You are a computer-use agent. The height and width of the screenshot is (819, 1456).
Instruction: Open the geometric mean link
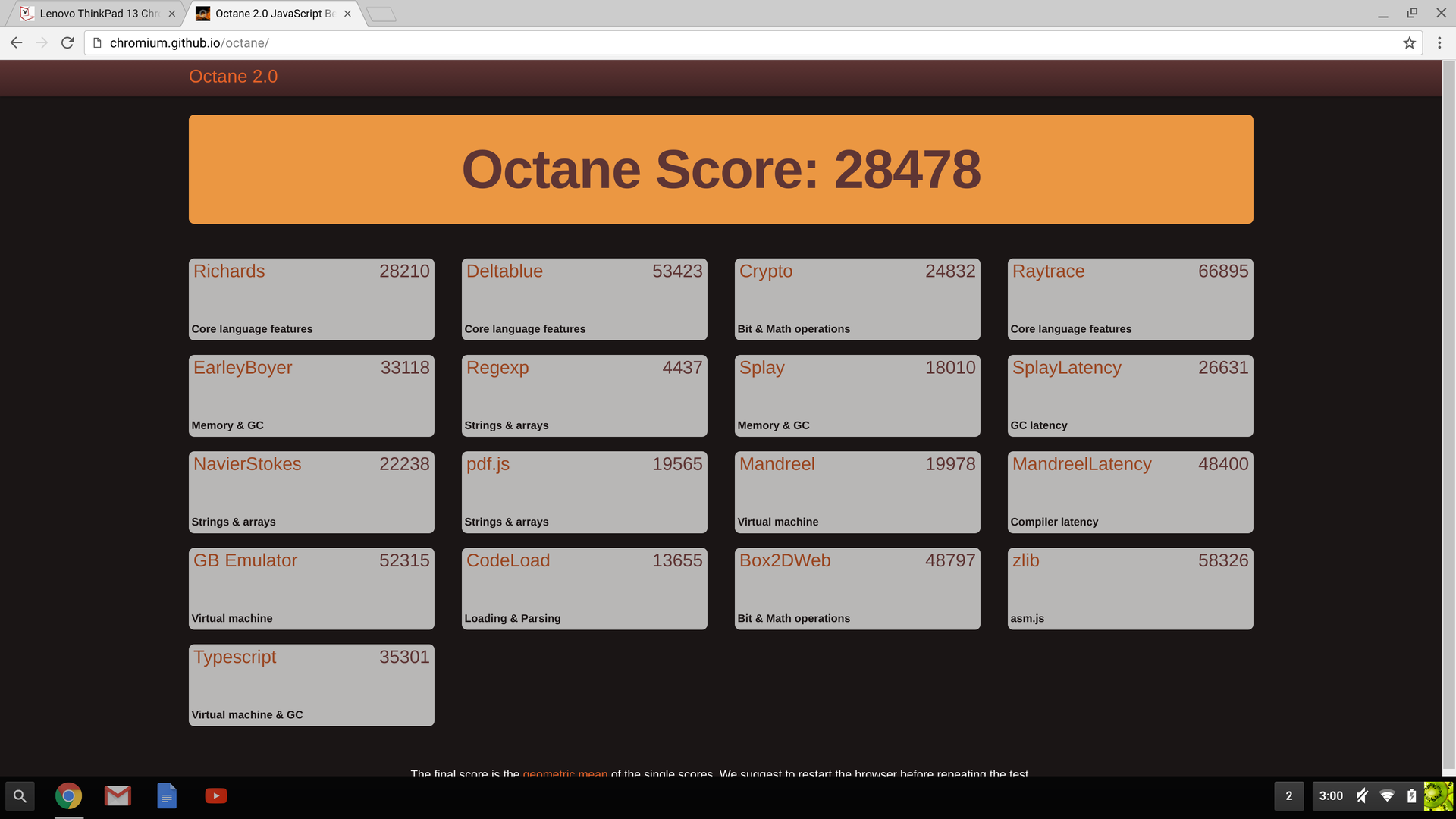click(565, 773)
